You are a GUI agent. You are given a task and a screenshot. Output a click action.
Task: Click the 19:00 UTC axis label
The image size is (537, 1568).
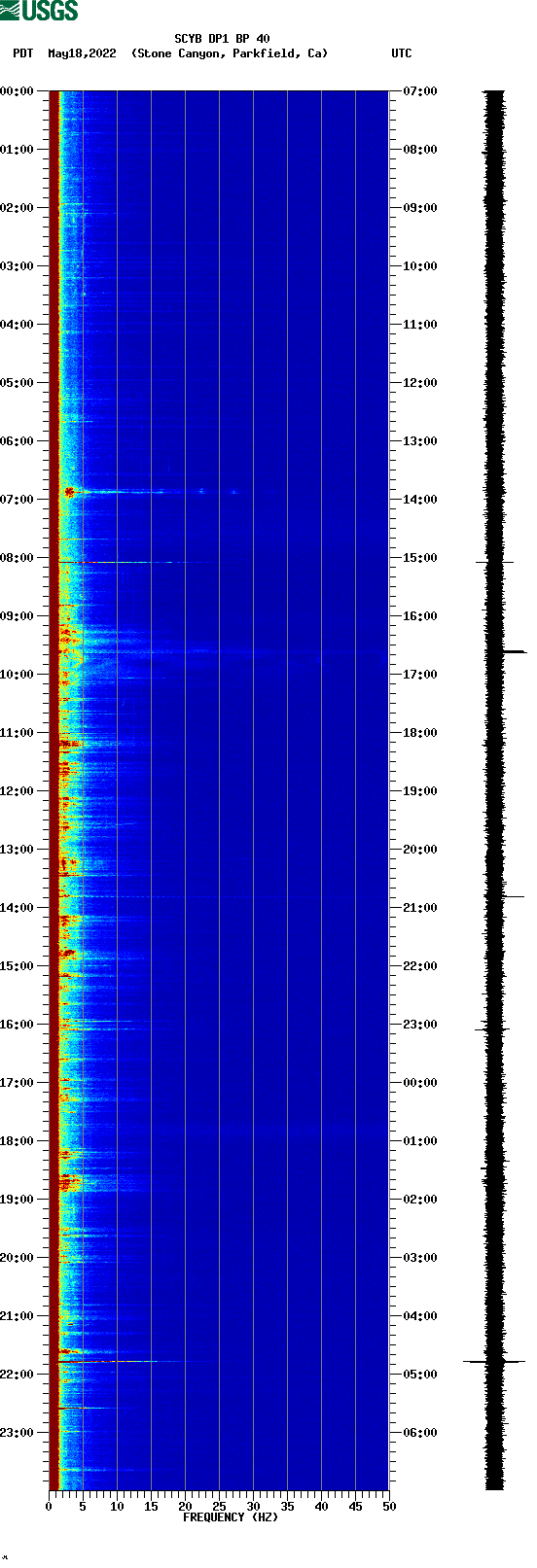[x=420, y=791]
